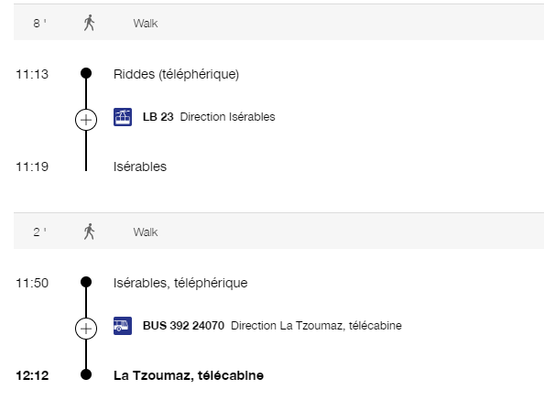Viewport: 544px width, 420px height.
Task: Click the stop dot at La Tzoumaz arrival
Action: coord(86,375)
